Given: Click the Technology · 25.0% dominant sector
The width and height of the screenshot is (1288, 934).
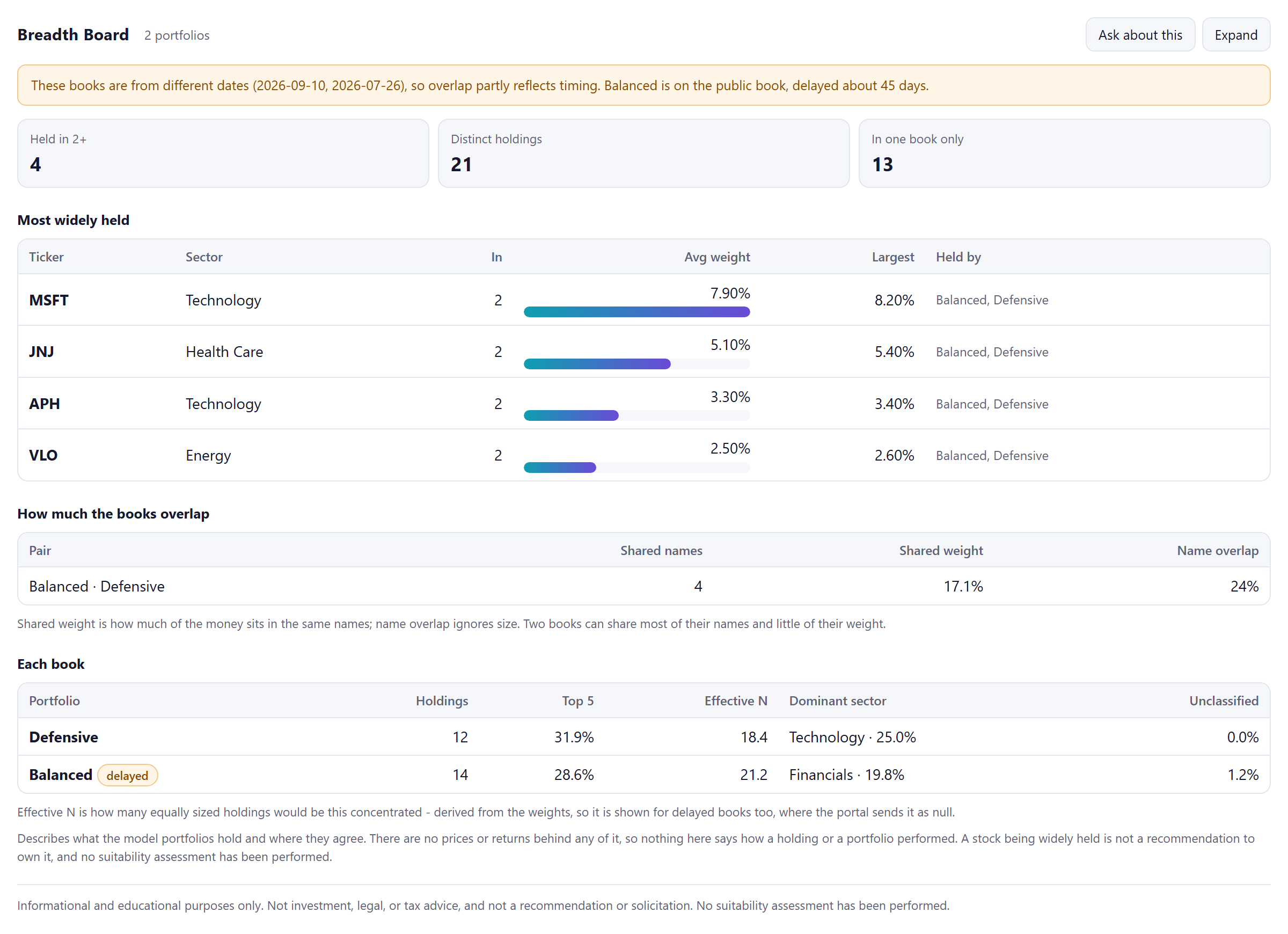Looking at the screenshot, I should [x=852, y=737].
